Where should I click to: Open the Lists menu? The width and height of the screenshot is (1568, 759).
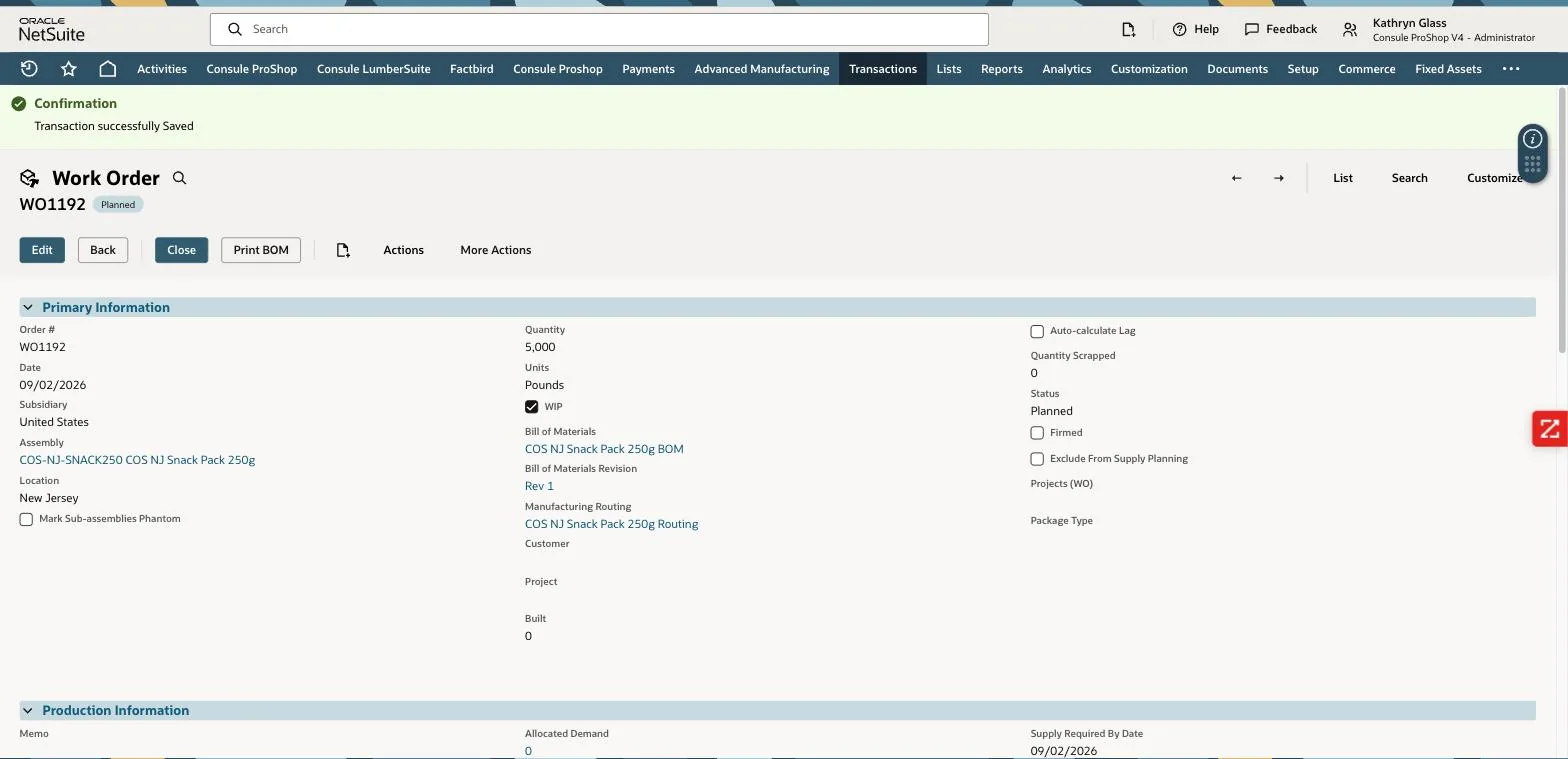[x=949, y=69]
